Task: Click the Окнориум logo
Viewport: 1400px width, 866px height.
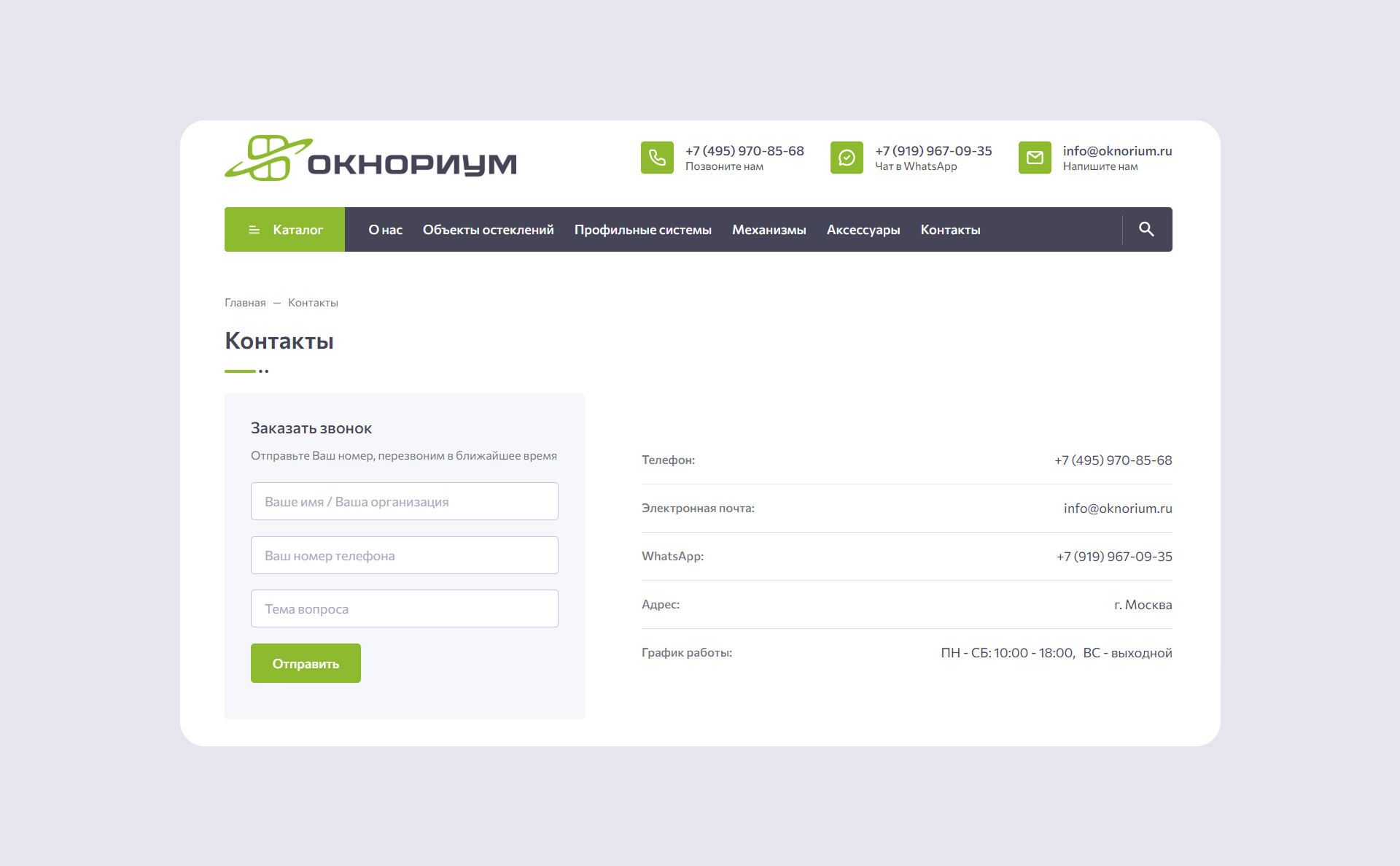Action: [370, 158]
